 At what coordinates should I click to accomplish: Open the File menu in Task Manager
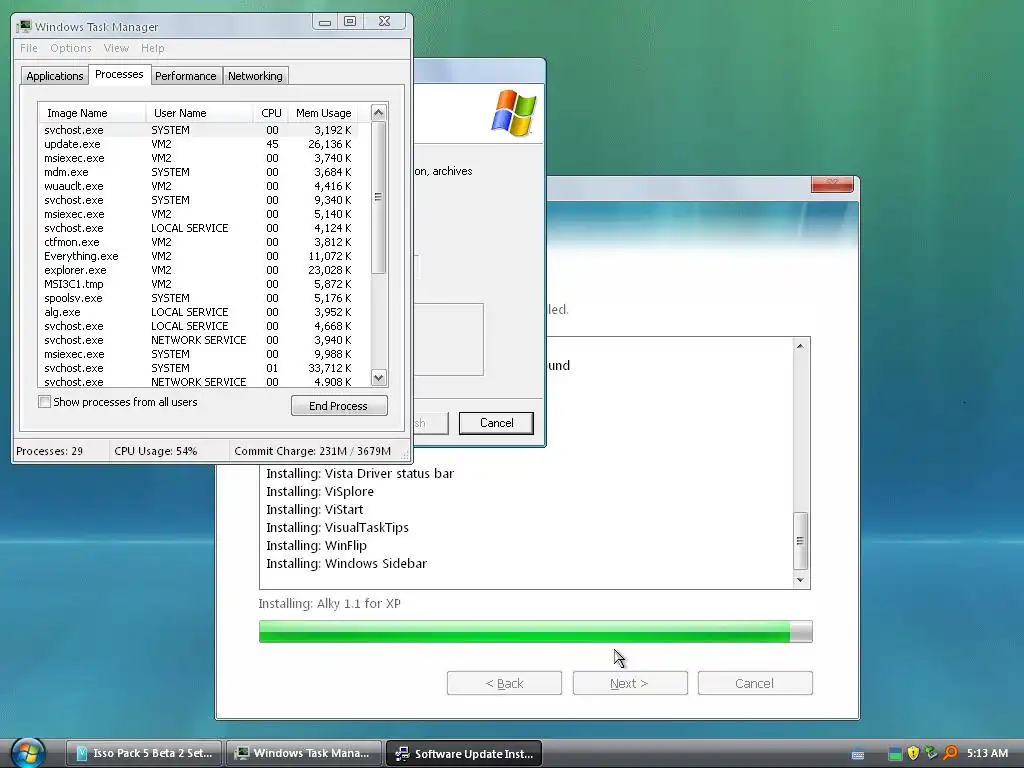coord(29,48)
